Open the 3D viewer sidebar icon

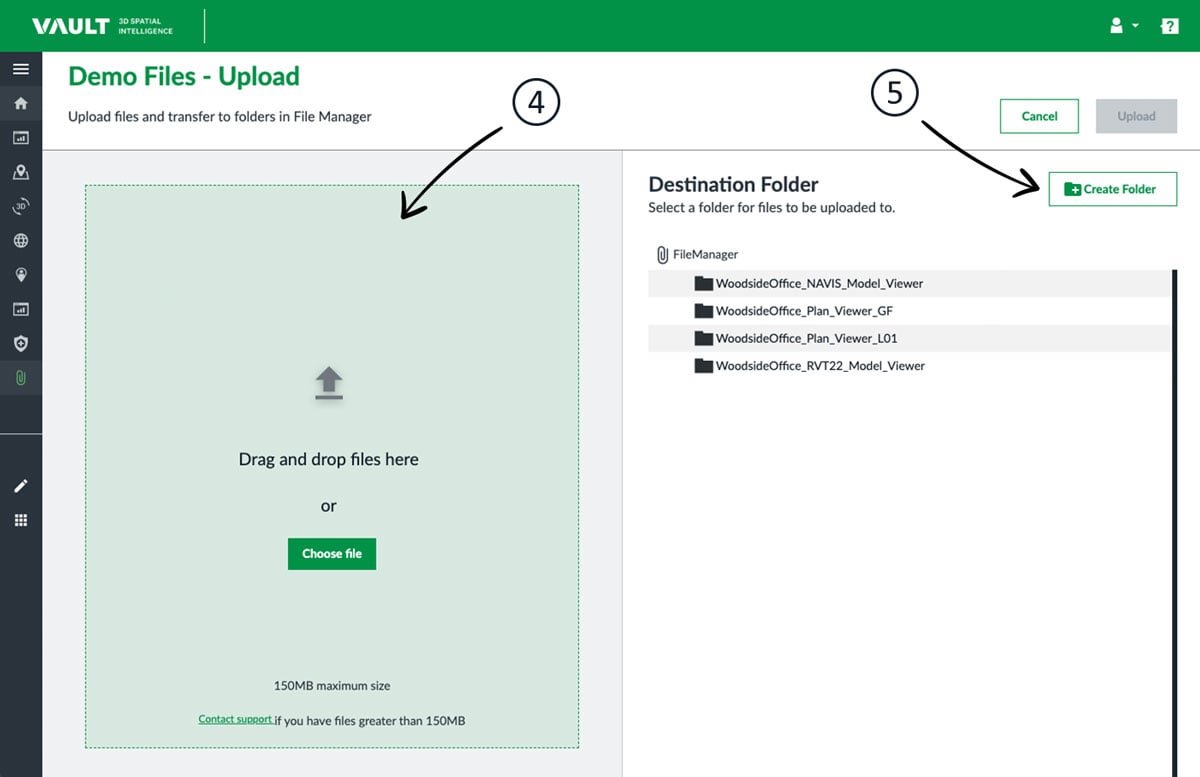coord(20,207)
